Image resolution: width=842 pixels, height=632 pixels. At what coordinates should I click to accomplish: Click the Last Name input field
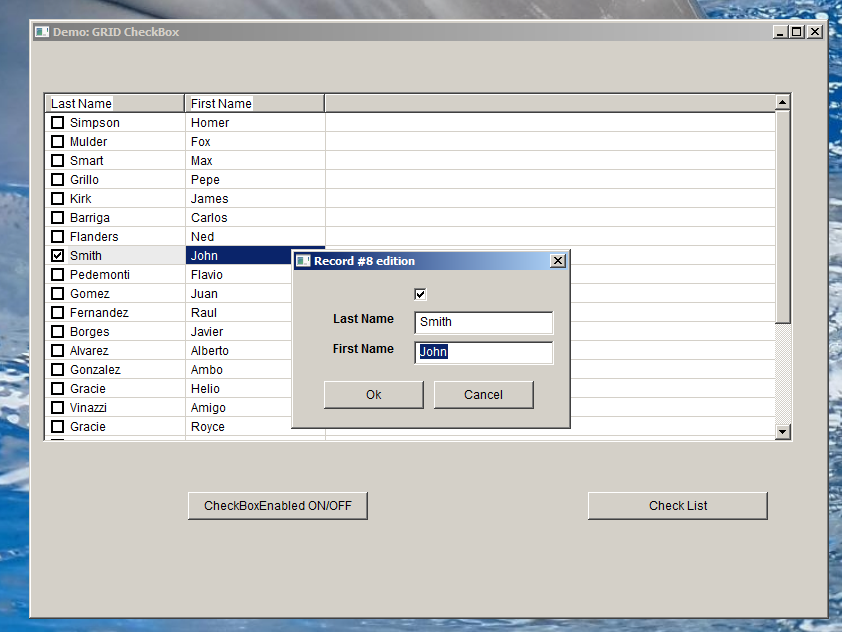(x=483, y=322)
